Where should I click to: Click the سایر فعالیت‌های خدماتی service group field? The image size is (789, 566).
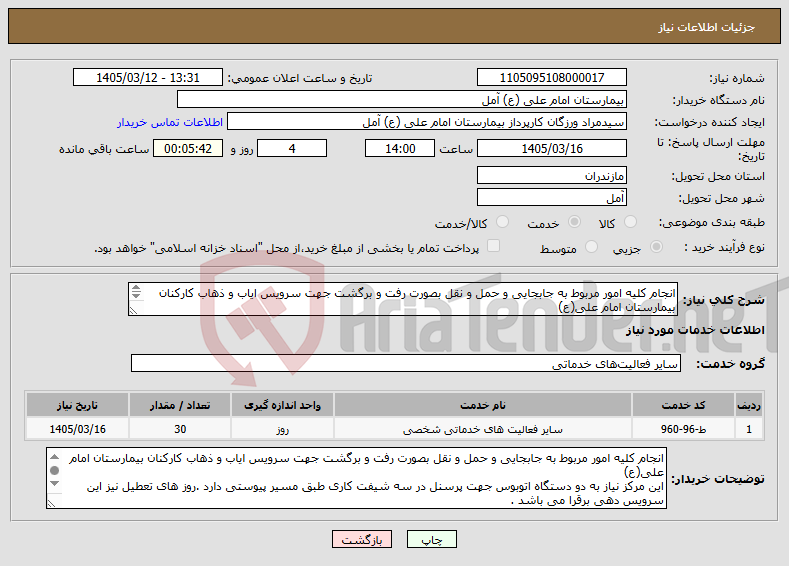click(406, 363)
